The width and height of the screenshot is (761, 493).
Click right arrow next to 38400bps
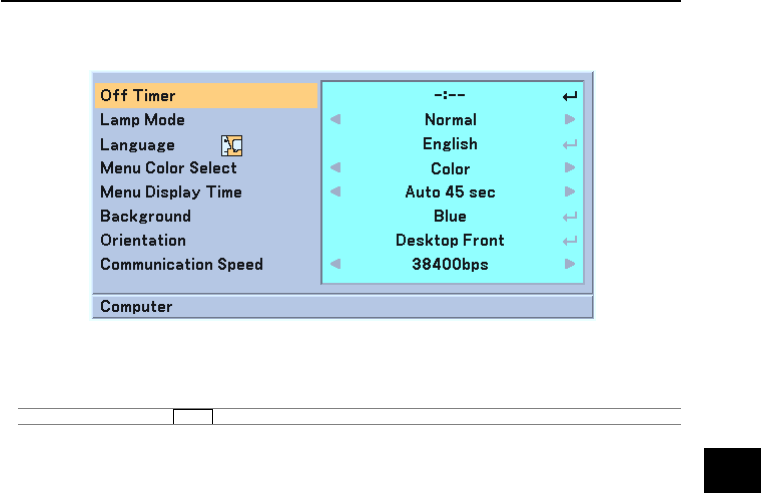coord(570,265)
